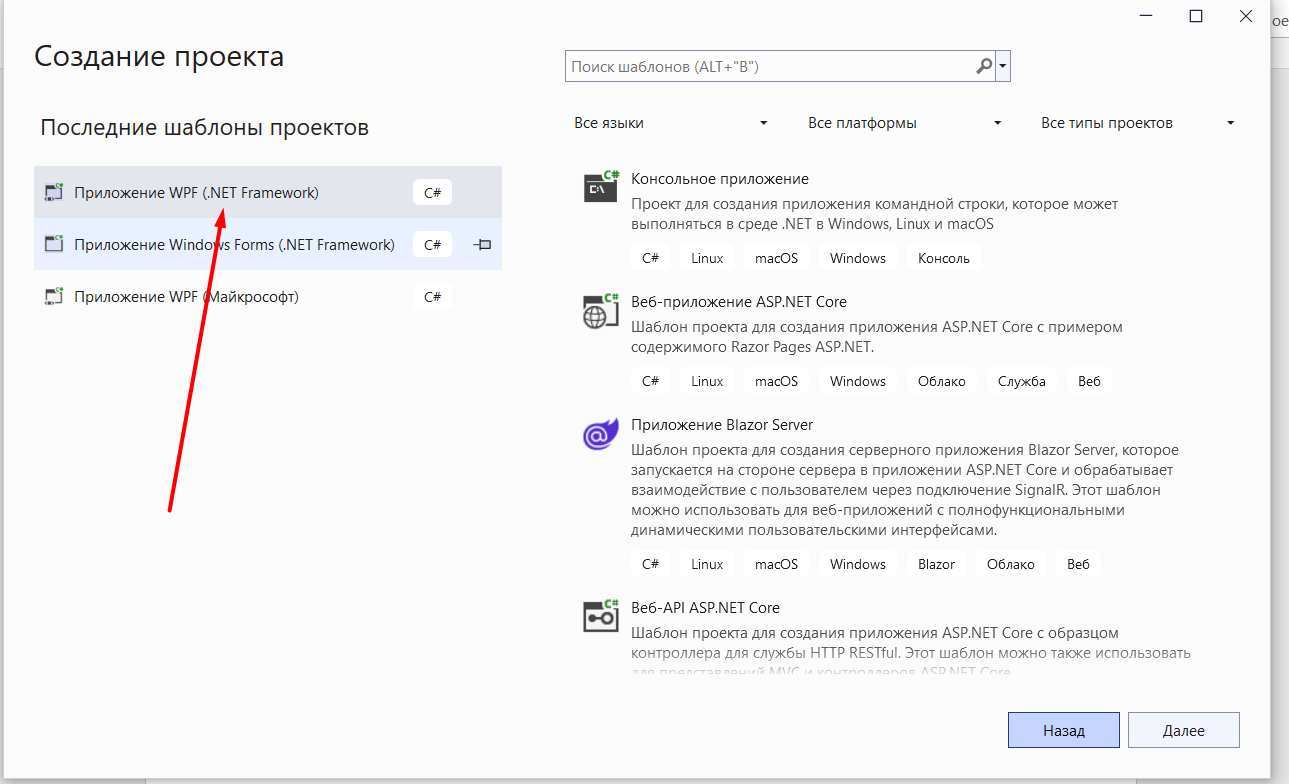Click the ASP.NET Core web app globe icon
Screen dimensions: 1289x784
point(601,310)
